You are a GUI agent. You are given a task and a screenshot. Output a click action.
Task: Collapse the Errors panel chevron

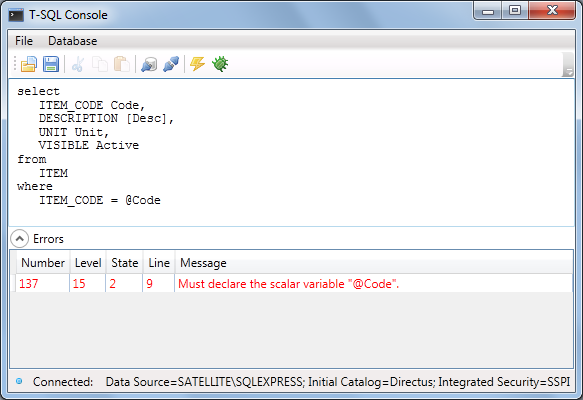point(19,239)
